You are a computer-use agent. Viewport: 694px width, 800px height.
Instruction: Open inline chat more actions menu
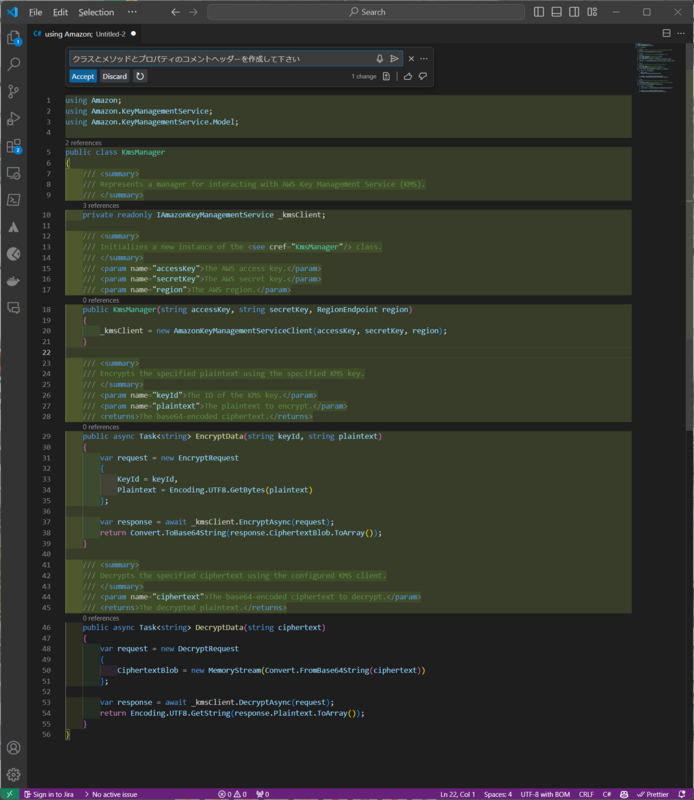424,59
